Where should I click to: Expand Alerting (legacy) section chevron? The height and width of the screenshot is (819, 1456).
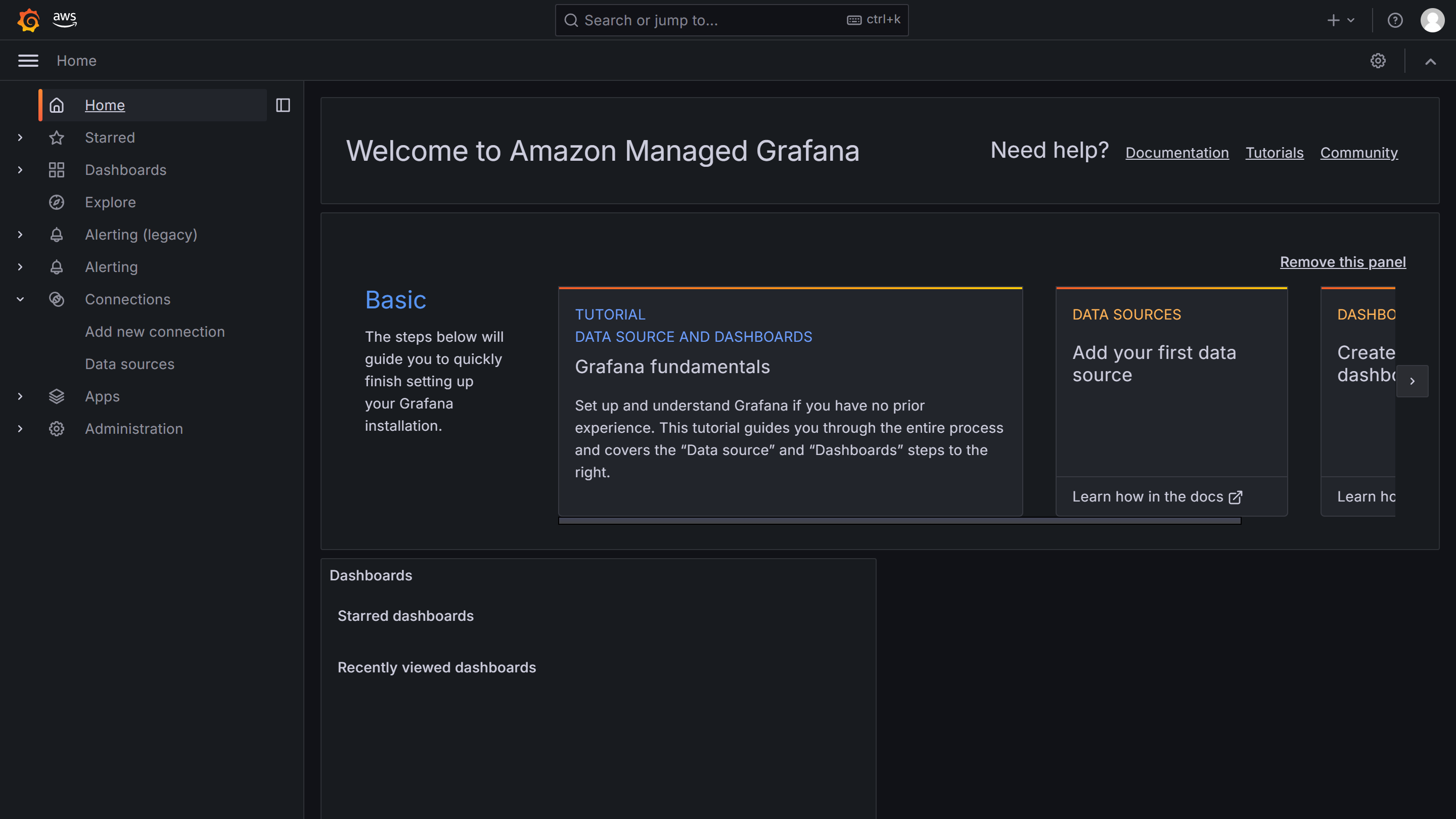coord(20,235)
